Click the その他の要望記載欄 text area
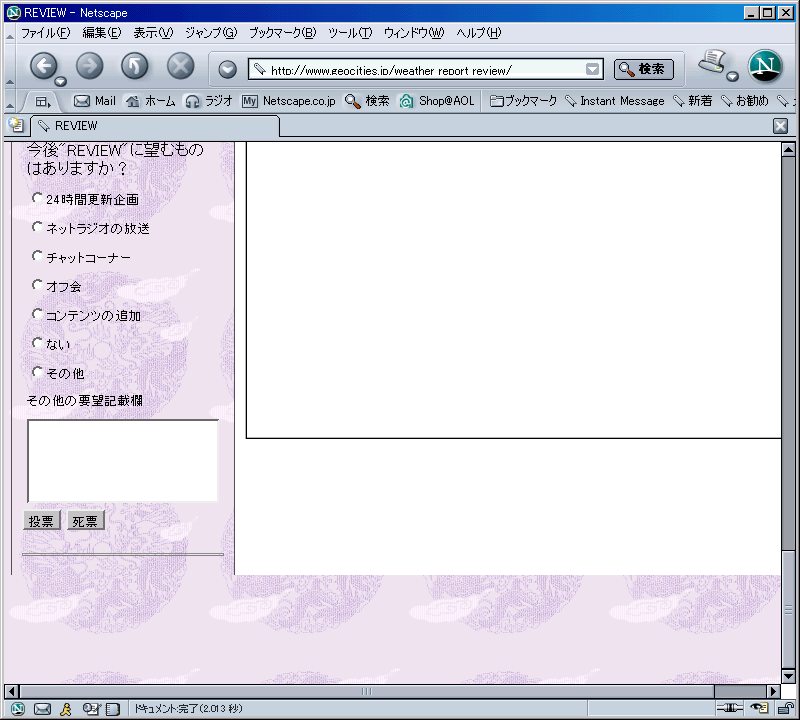 [122, 461]
